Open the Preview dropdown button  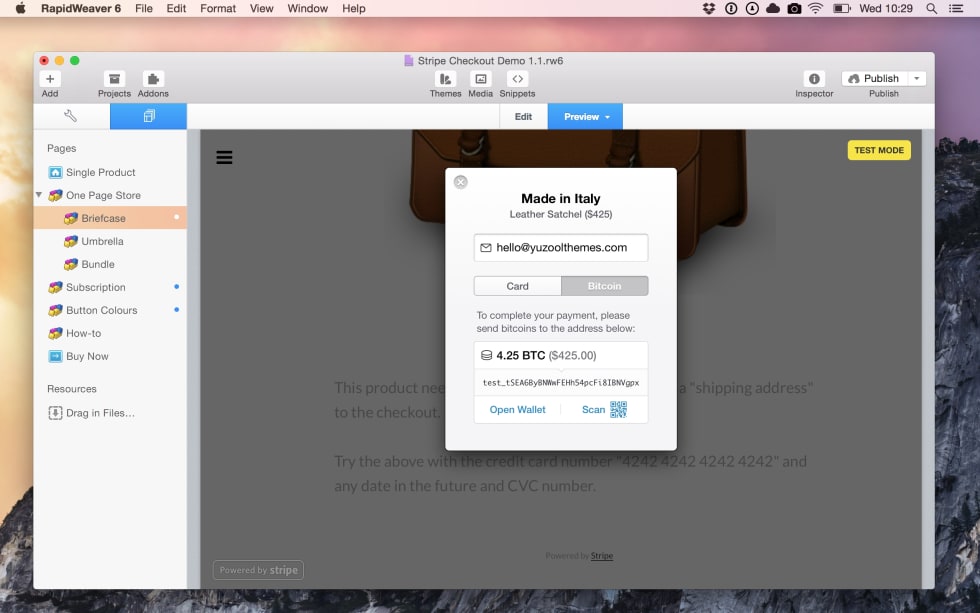[x=586, y=117]
